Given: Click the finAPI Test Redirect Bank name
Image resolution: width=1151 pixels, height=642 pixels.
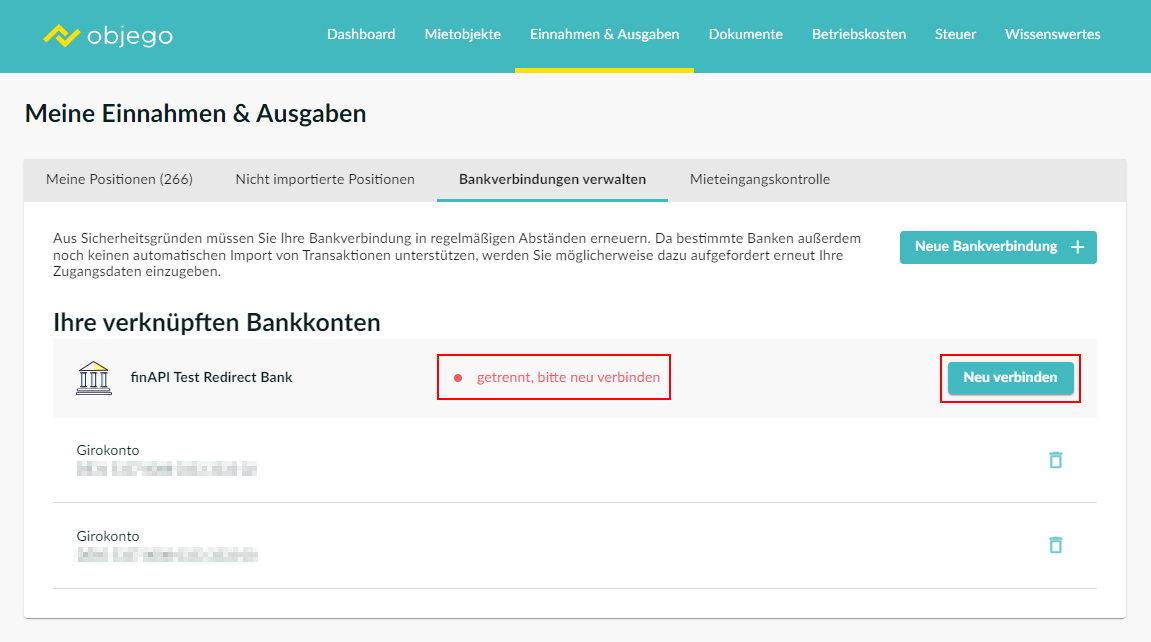Looking at the screenshot, I should click(x=211, y=378).
